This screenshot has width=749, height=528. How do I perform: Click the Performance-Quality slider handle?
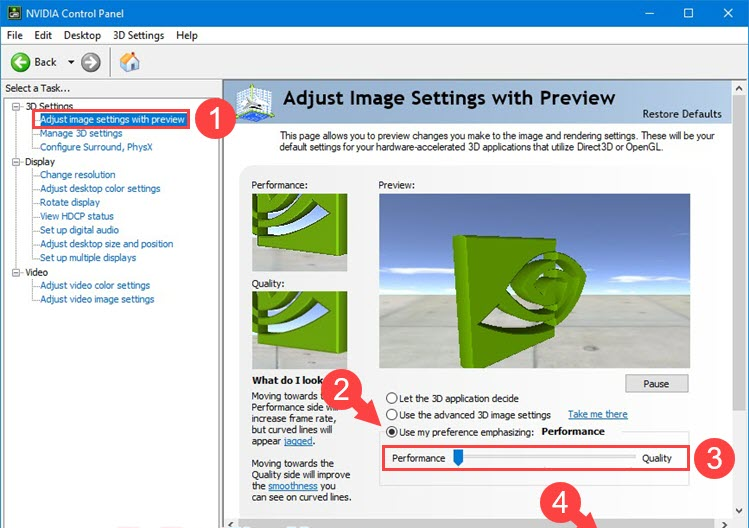coord(458,457)
